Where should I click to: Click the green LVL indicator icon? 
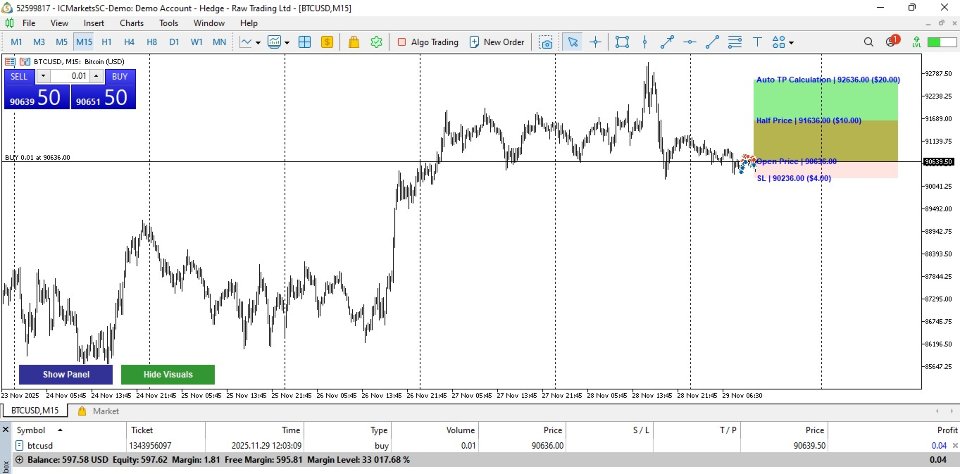916,42
